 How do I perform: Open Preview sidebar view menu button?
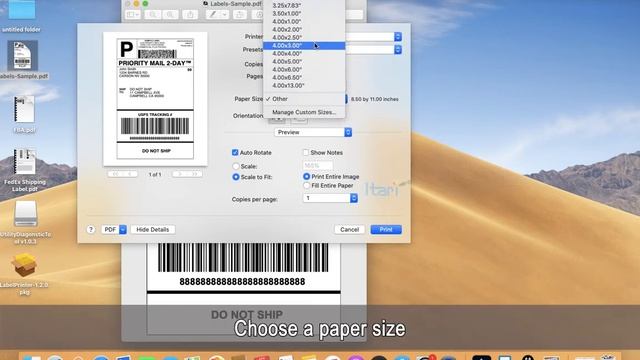pyautogui.click(x=133, y=15)
